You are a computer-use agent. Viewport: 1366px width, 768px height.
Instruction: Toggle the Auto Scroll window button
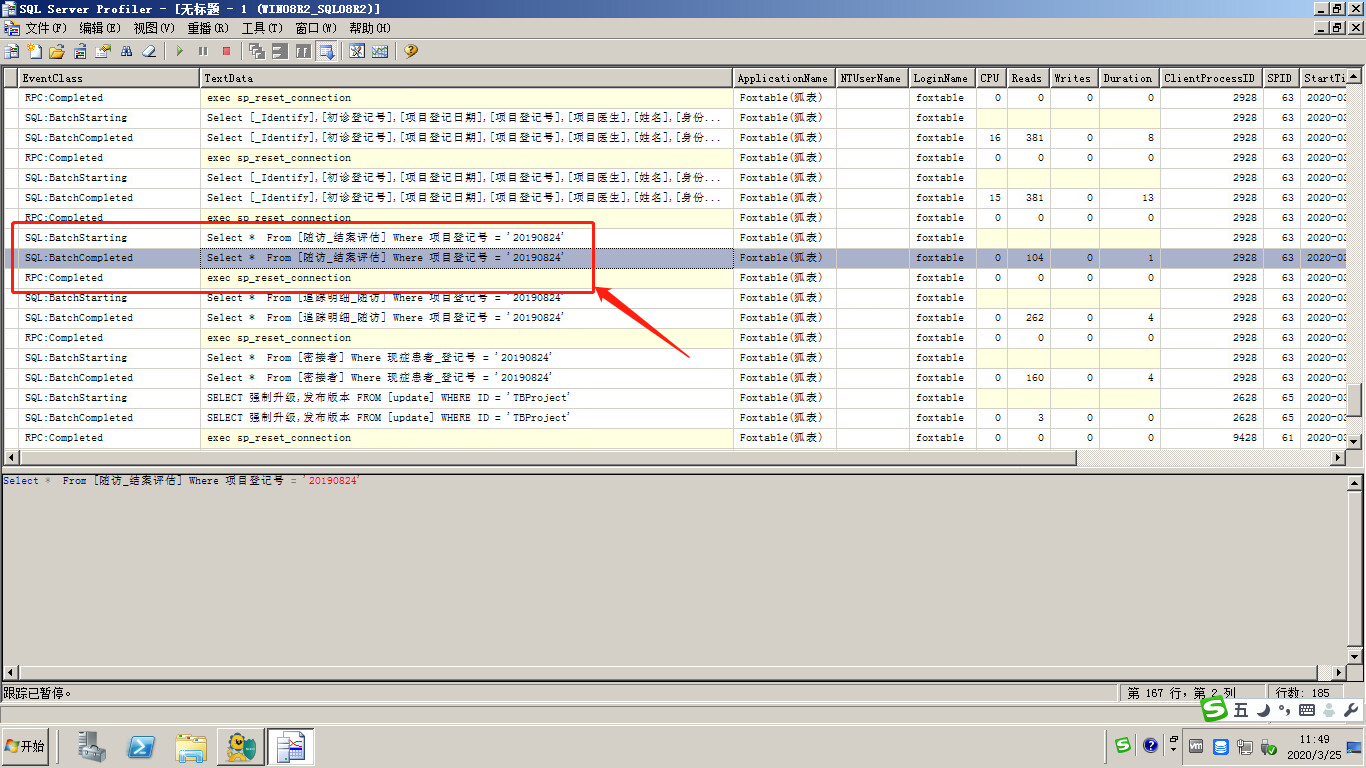(326, 51)
